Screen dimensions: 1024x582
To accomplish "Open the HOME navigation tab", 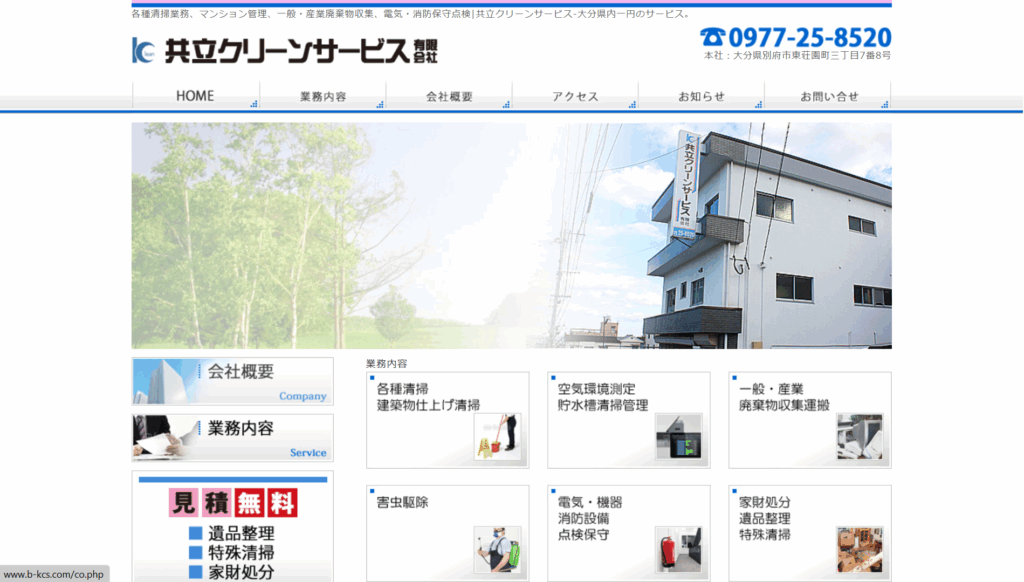I will [195, 96].
